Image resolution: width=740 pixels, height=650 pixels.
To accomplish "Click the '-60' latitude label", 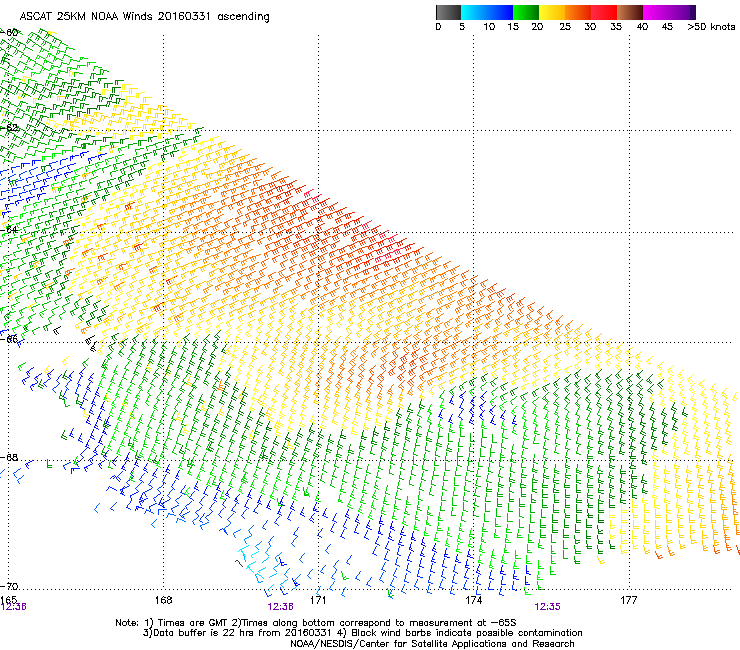I will tap(9, 33).
